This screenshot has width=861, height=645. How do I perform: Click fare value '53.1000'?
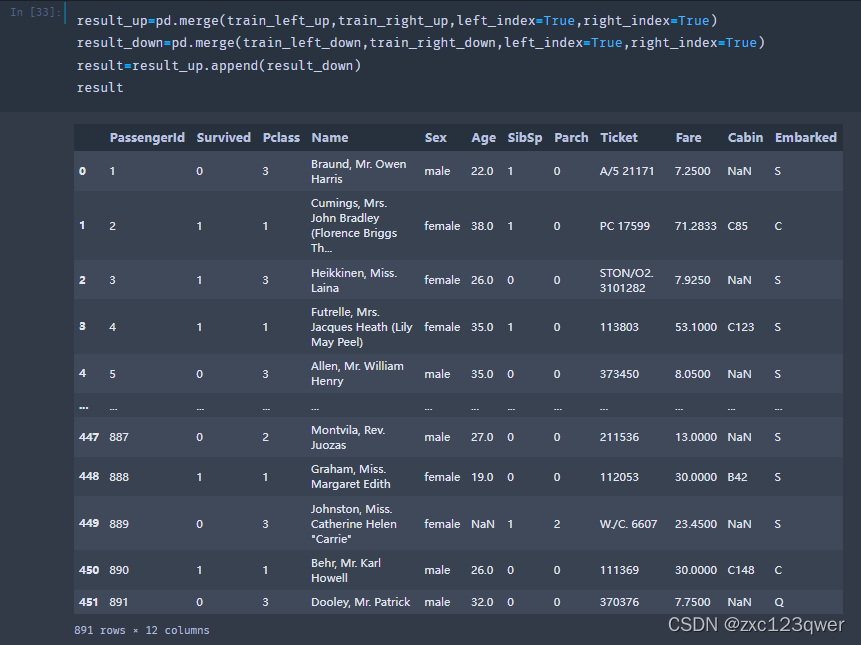[696, 327]
